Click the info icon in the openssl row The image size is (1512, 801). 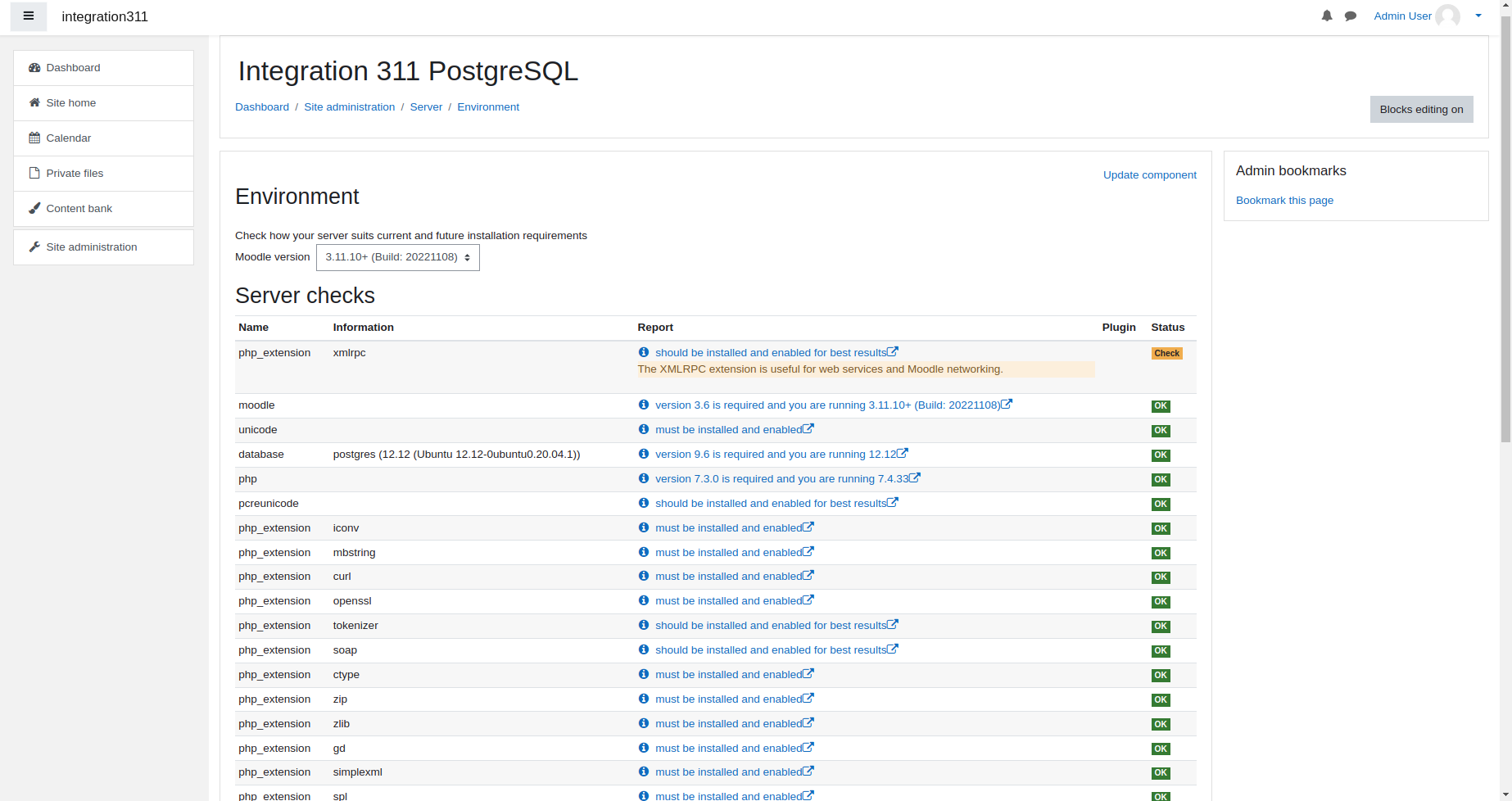(x=644, y=600)
